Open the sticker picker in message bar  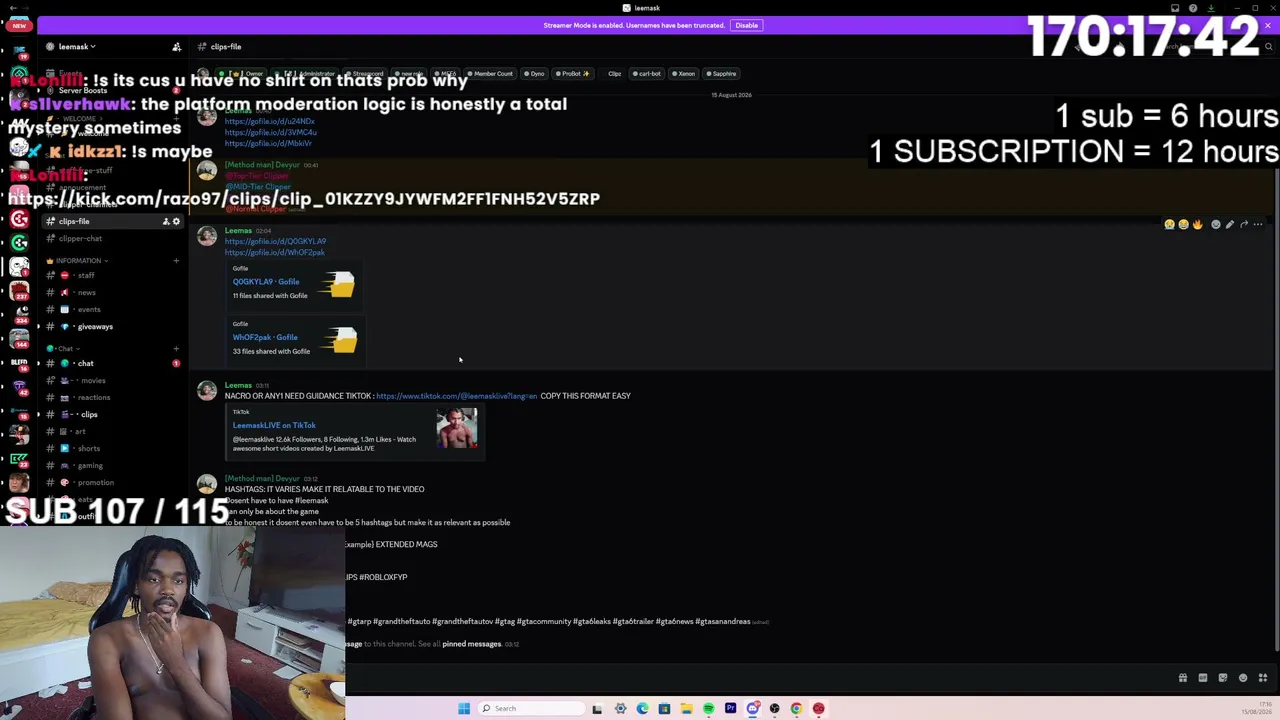pyautogui.click(x=1223, y=678)
